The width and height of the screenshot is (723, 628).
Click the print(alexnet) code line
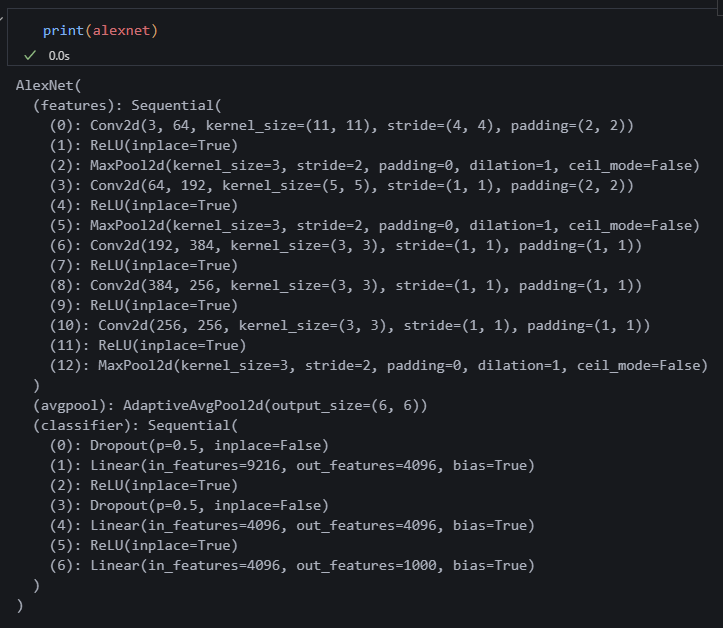(x=101, y=30)
